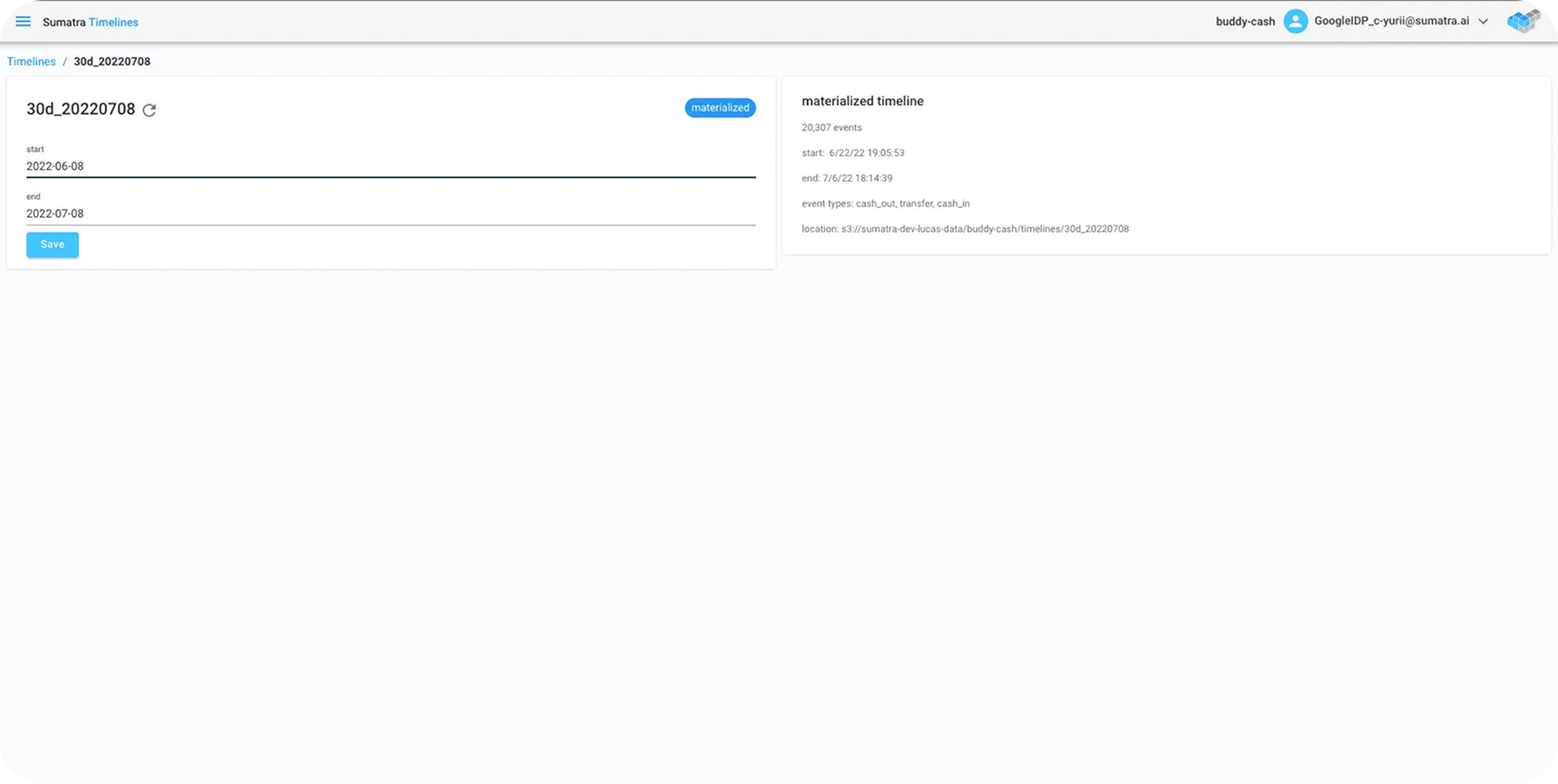Click the end date input field
Viewport: 1558px width, 784px height.
coord(390,213)
